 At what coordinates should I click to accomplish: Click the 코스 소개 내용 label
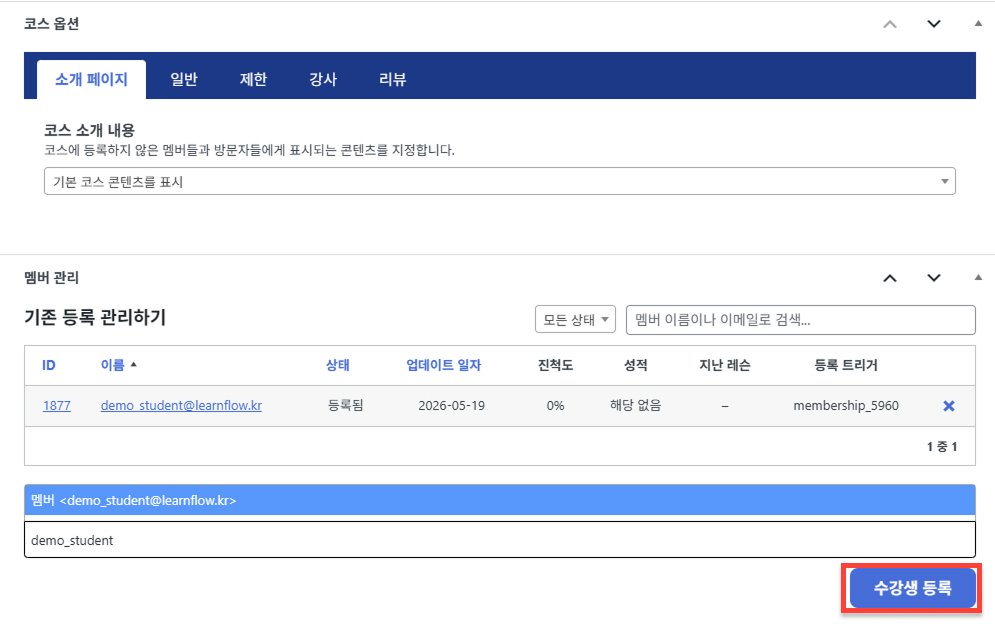click(89, 131)
